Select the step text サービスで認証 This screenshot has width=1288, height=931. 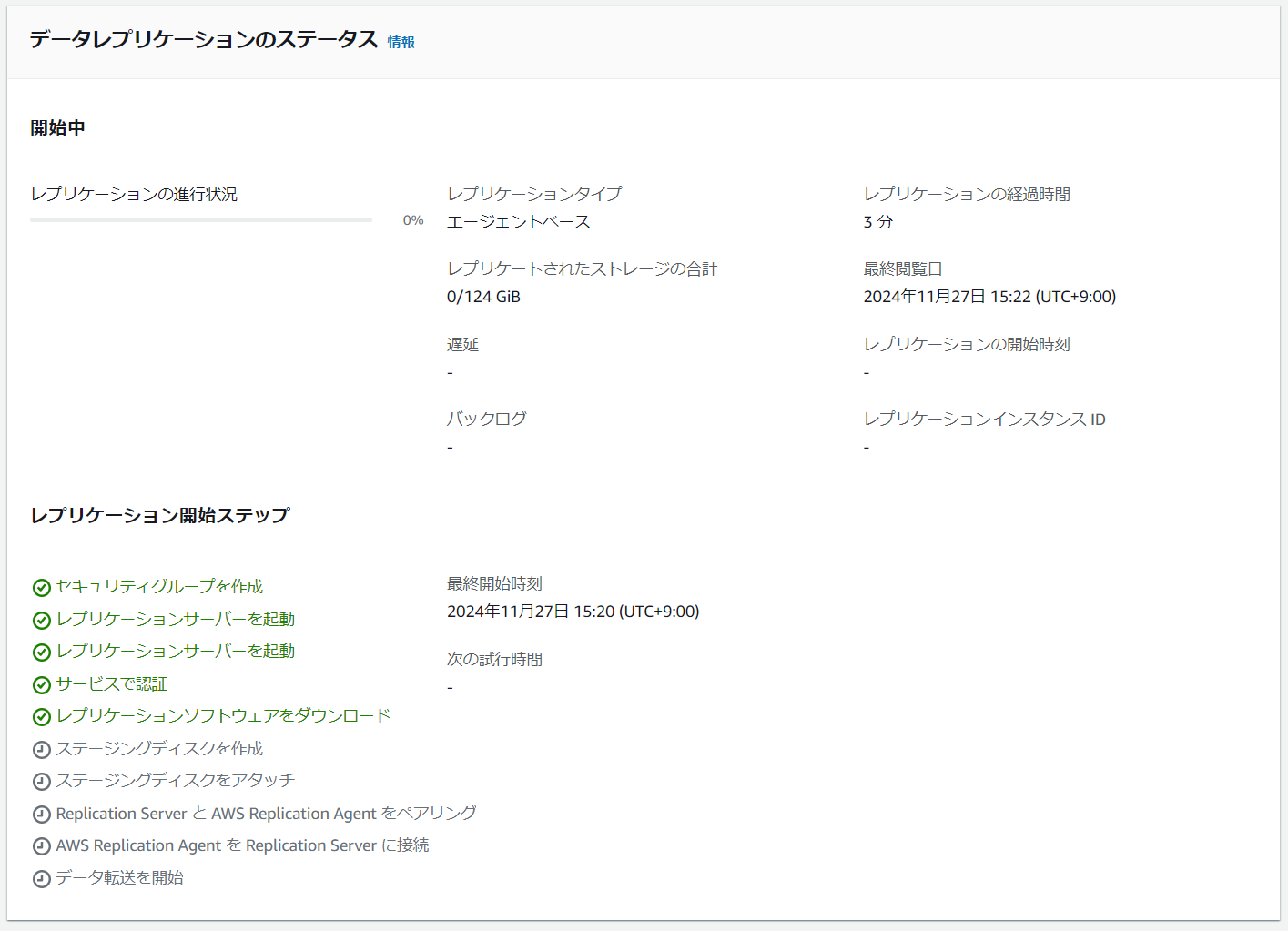[112, 683]
